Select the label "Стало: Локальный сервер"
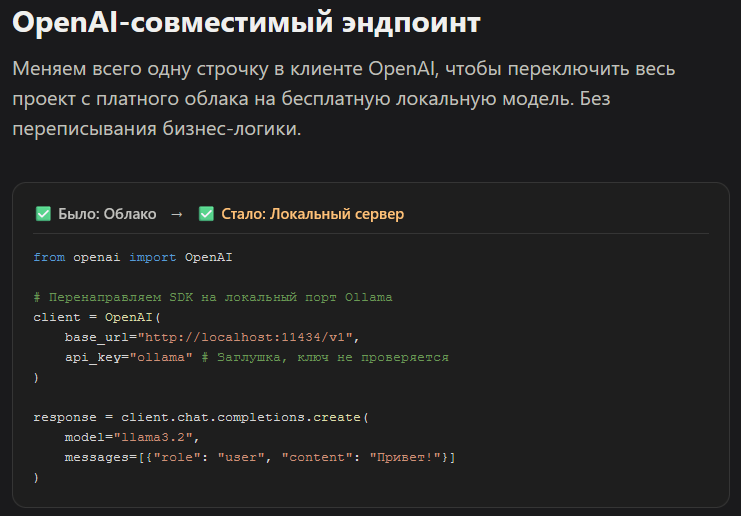Image resolution: width=741 pixels, height=516 pixels. (x=312, y=214)
